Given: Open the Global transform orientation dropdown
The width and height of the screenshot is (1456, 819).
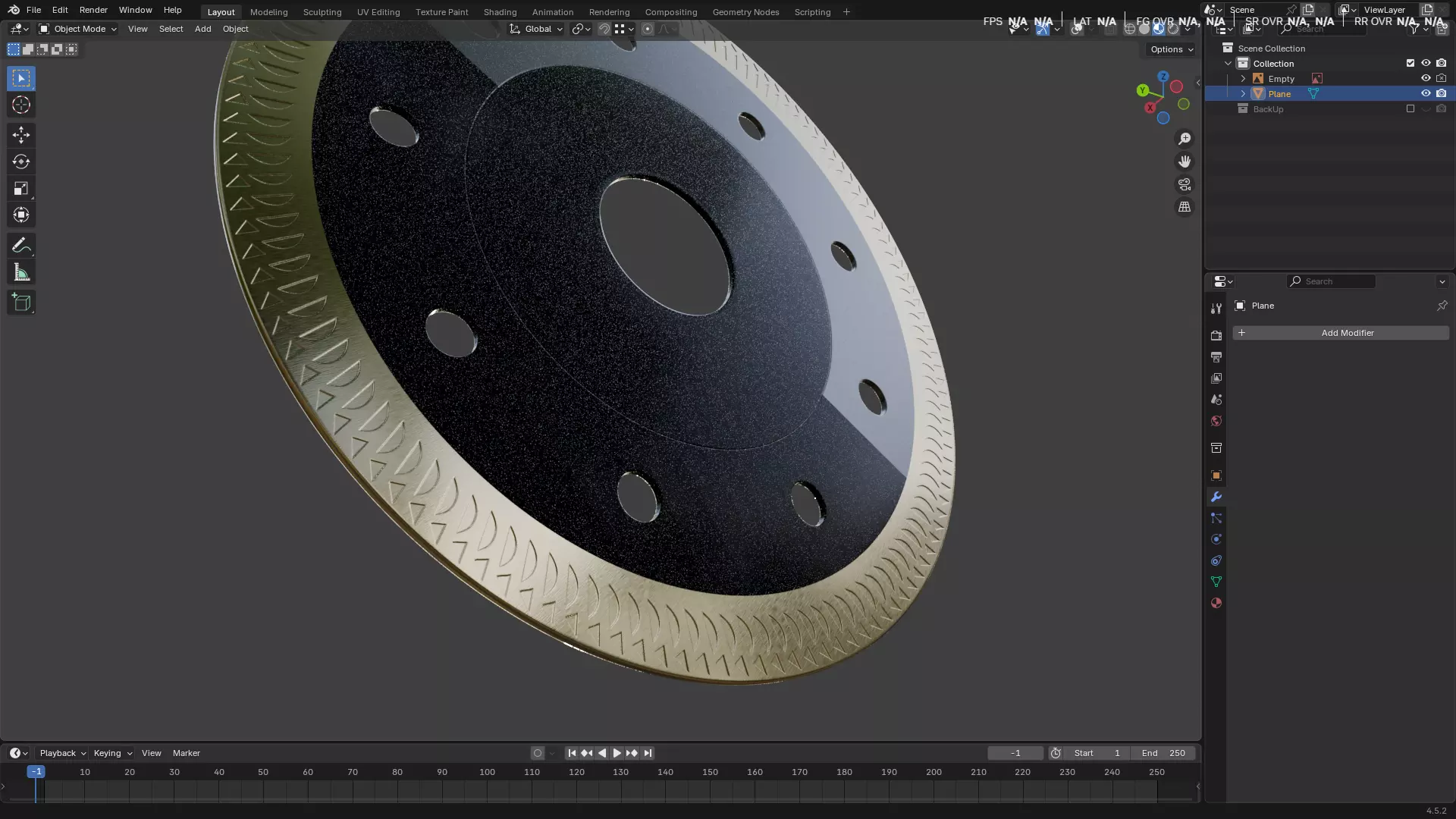Looking at the screenshot, I should coord(536,29).
